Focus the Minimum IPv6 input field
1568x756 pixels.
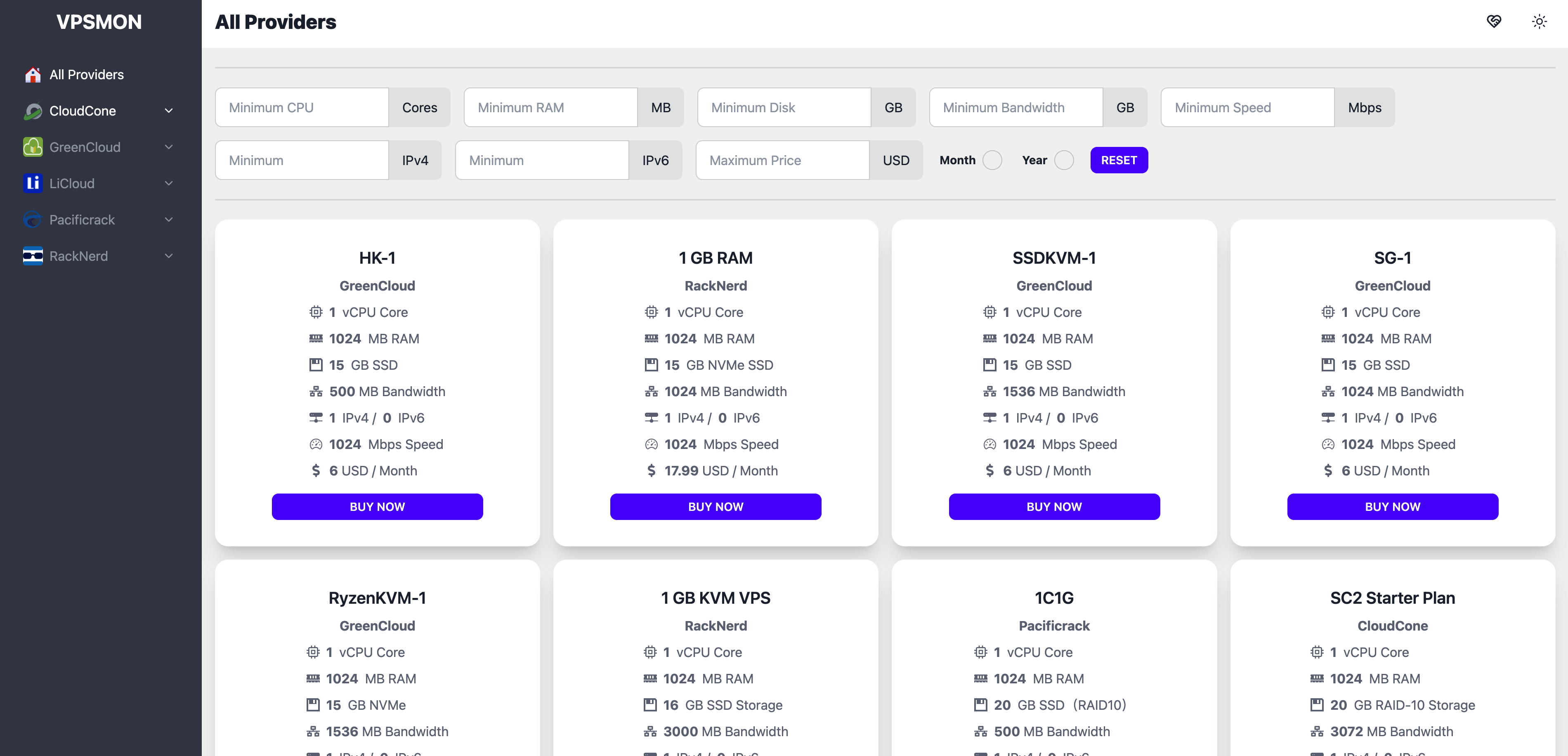542,160
